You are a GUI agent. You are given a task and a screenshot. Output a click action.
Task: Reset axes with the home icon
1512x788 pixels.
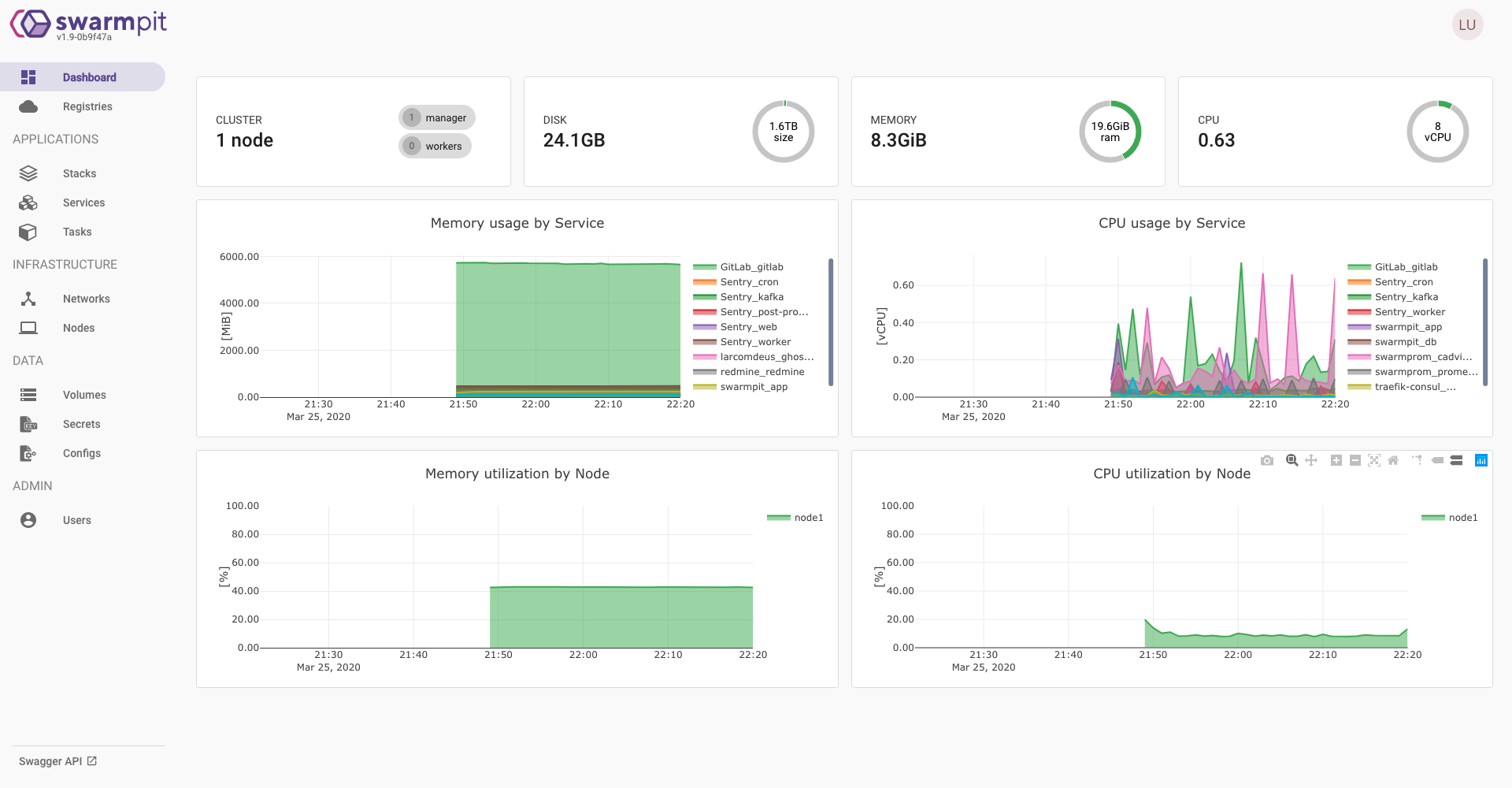1394,460
